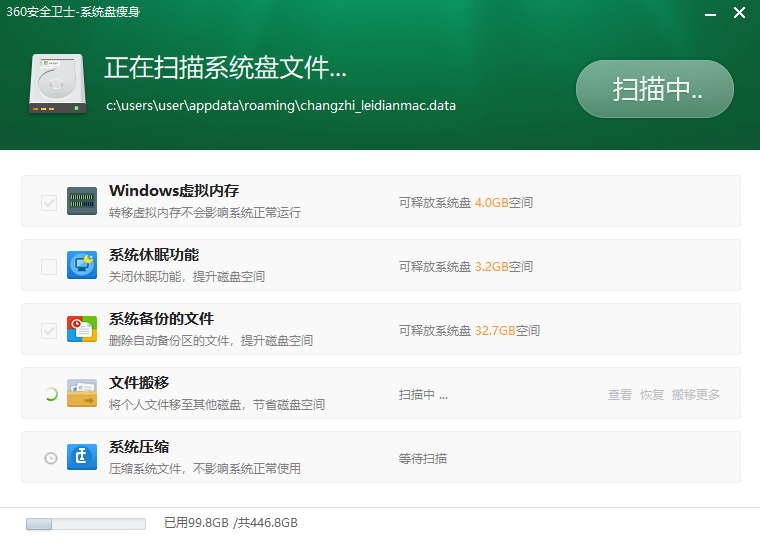Open the 查看 link in the 文件搬移 row

click(x=620, y=395)
